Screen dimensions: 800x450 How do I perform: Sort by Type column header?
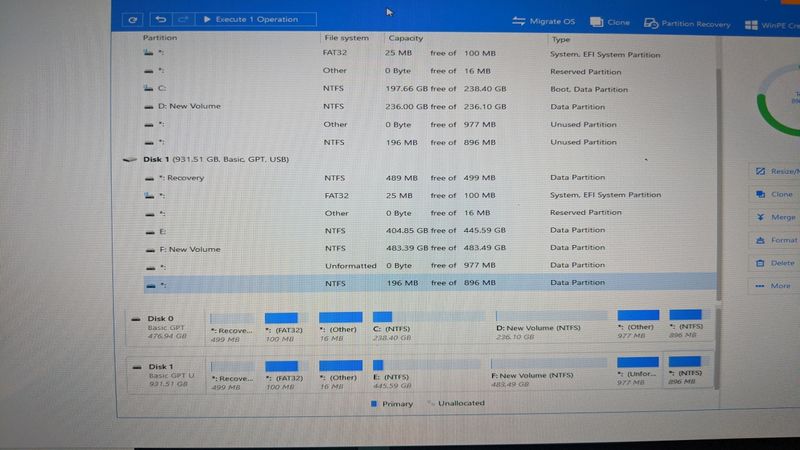click(x=561, y=39)
